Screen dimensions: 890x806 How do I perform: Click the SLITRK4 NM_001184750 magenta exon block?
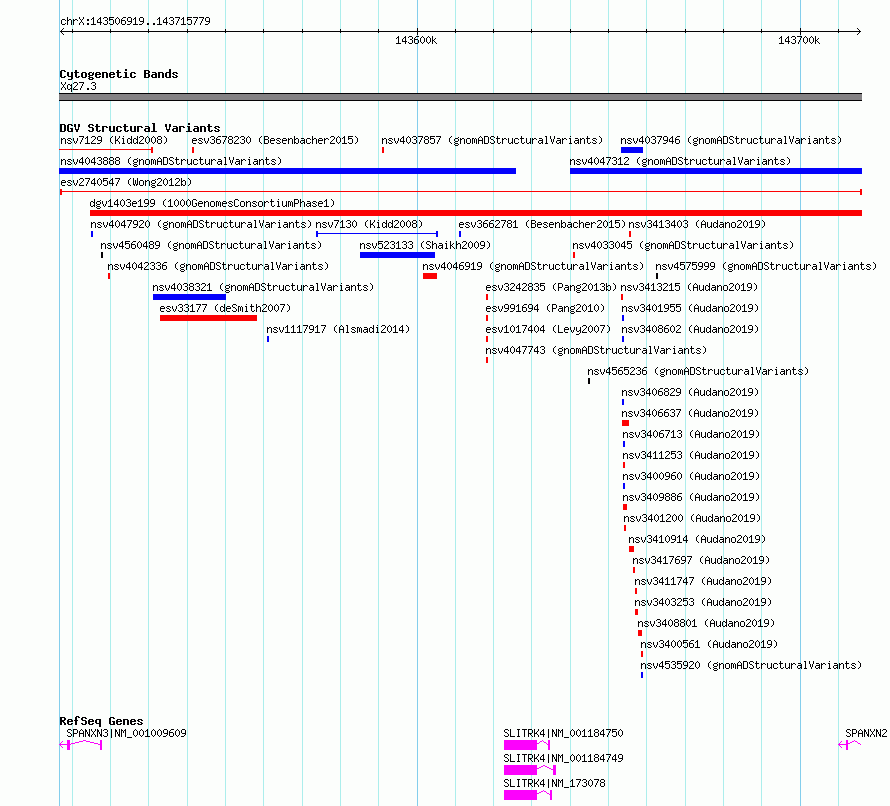[x=520, y=745]
